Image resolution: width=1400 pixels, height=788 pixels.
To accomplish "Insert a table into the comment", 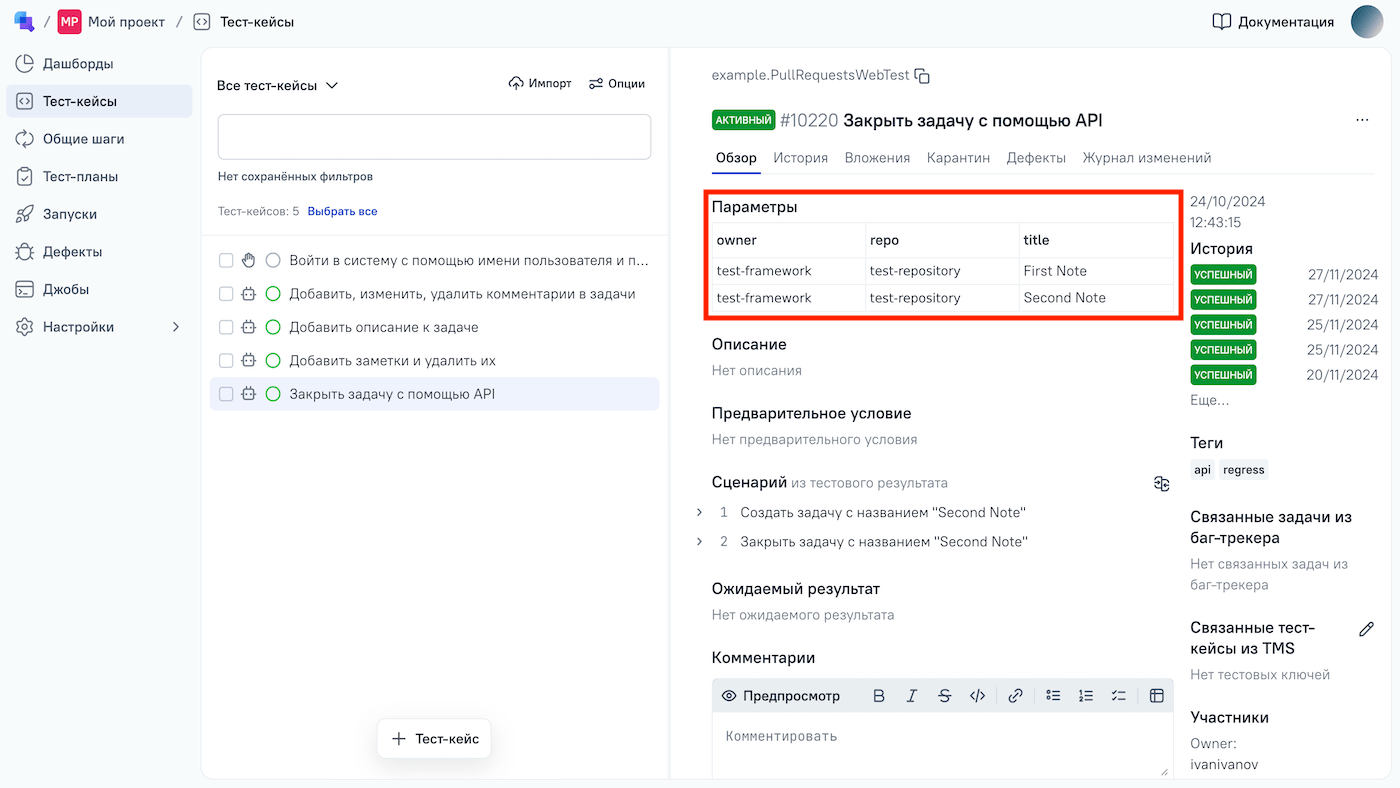I will pyautogui.click(x=1157, y=696).
